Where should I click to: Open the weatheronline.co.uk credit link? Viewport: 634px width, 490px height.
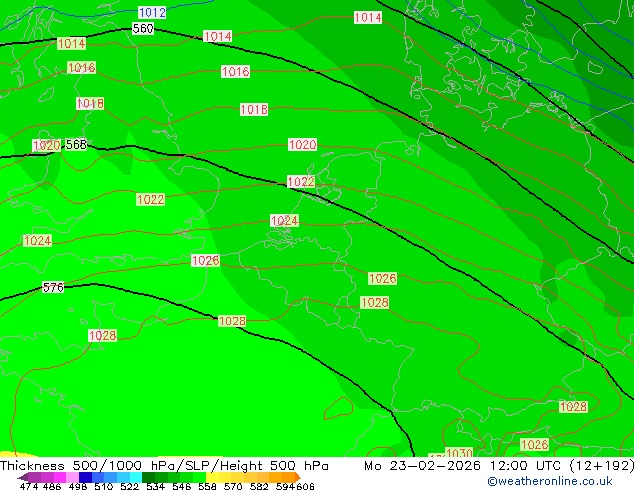coord(550,481)
